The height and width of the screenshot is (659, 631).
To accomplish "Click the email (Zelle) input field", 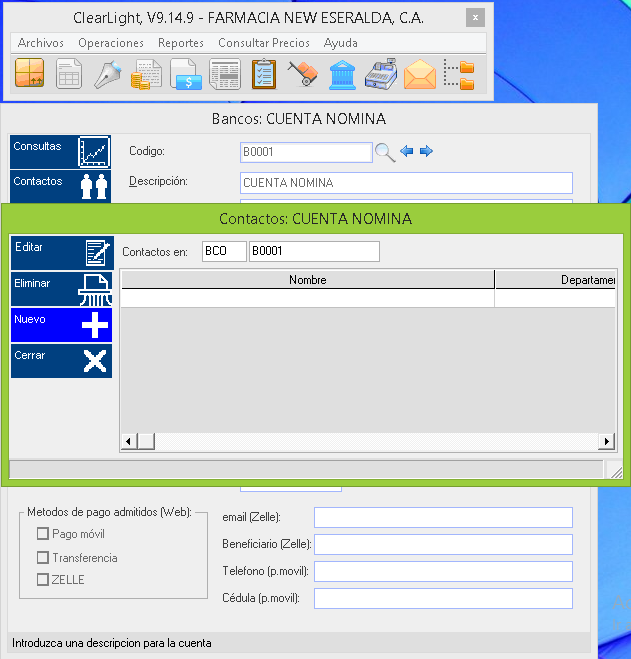I will tap(443, 517).
